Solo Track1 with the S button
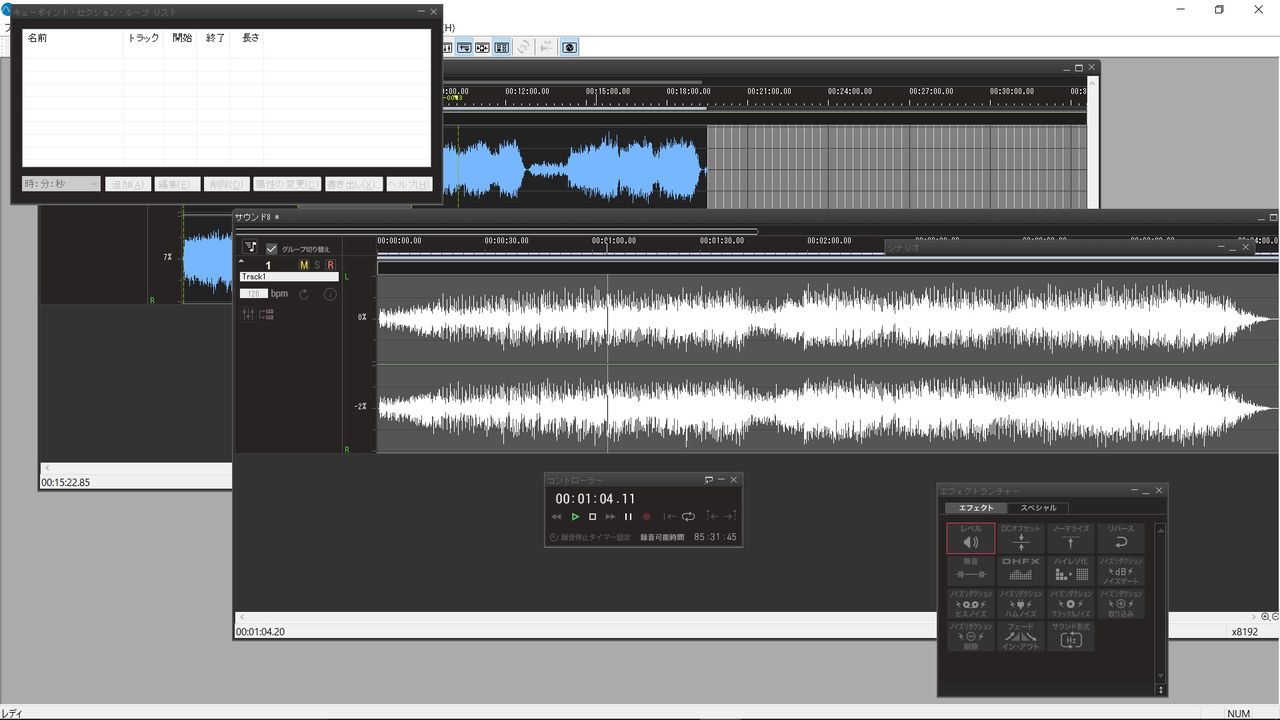The image size is (1280, 720). [317, 265]
